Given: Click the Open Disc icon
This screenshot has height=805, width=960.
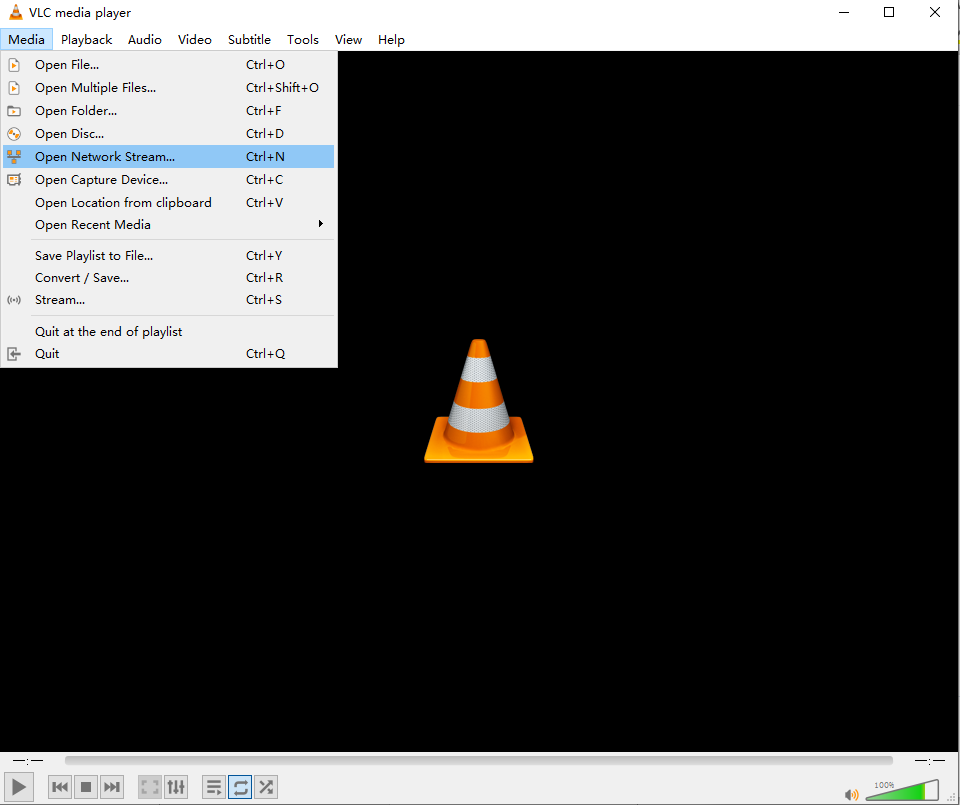Looking at the screenshot, I should coord(14,134).
